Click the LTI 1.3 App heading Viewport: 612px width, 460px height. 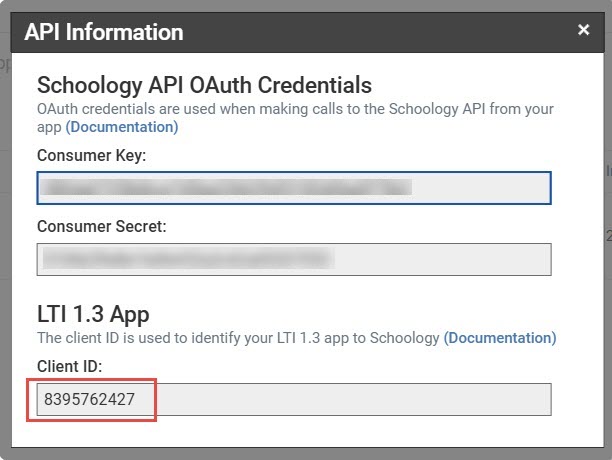(x=93, y=314)
